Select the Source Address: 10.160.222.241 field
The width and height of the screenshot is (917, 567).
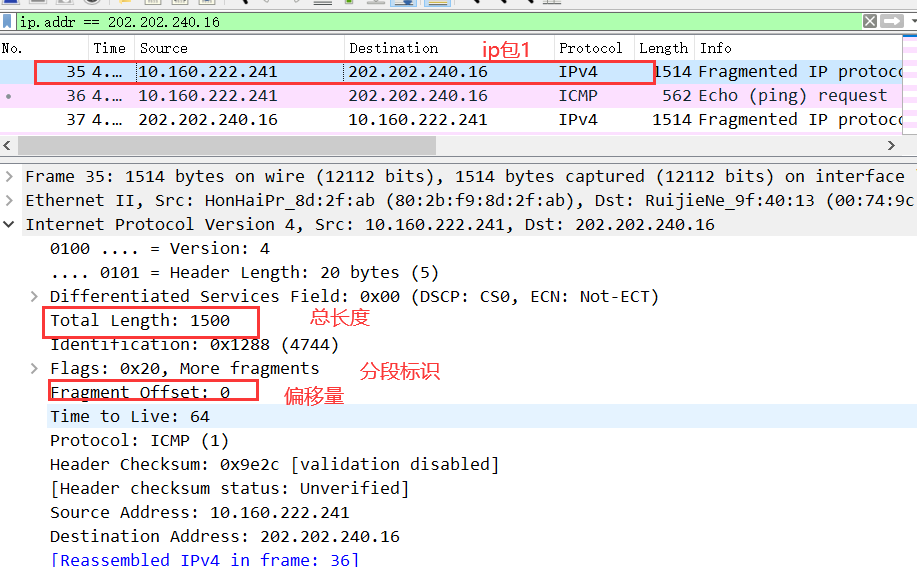199,512
